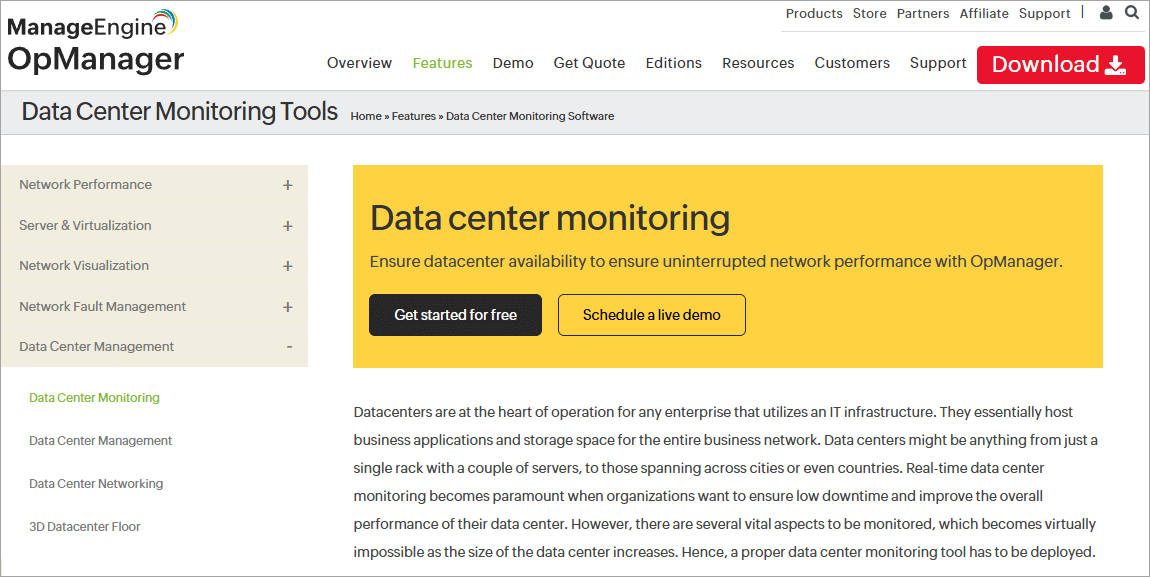Click Get Quote in navigation
1150x577 pixels.
pyautogui.click(x=589, y=63)
